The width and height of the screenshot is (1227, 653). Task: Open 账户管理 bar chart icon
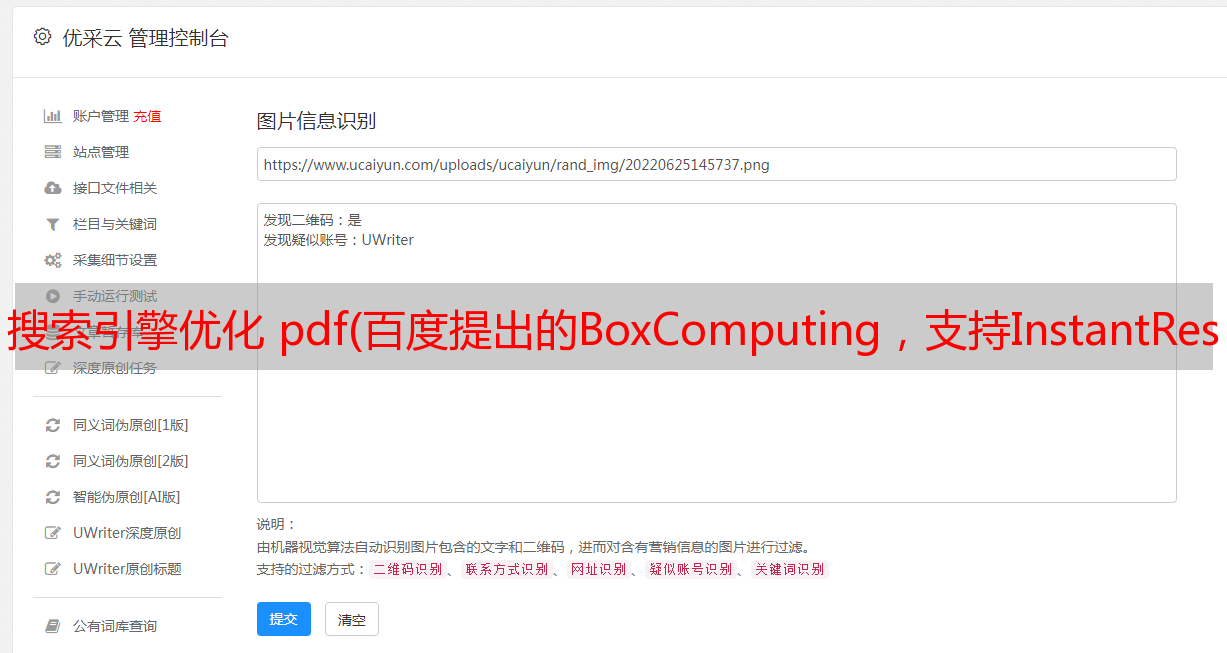tap(53, 116)
